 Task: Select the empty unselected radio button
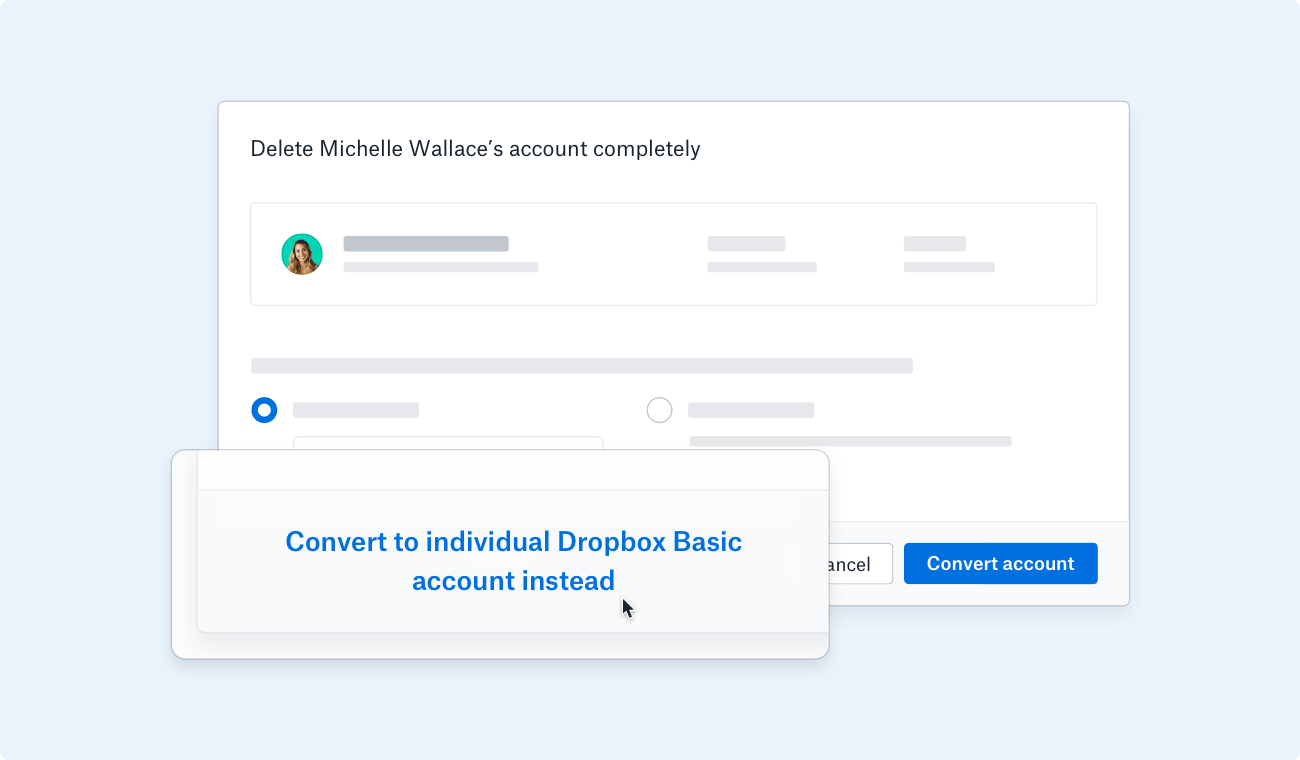tap(659, 410)
